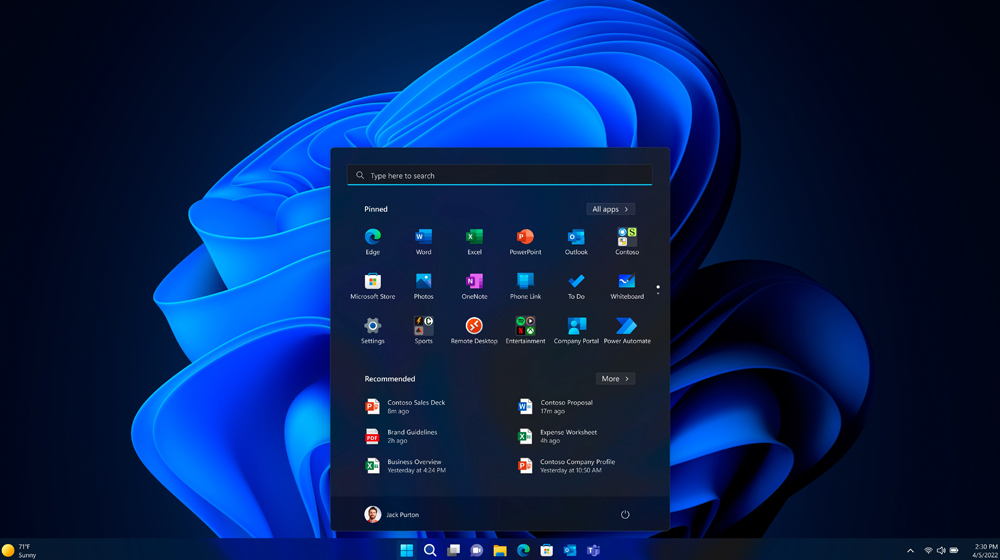
Task: Open the Outlook pinned app
Action: [576, 241]
